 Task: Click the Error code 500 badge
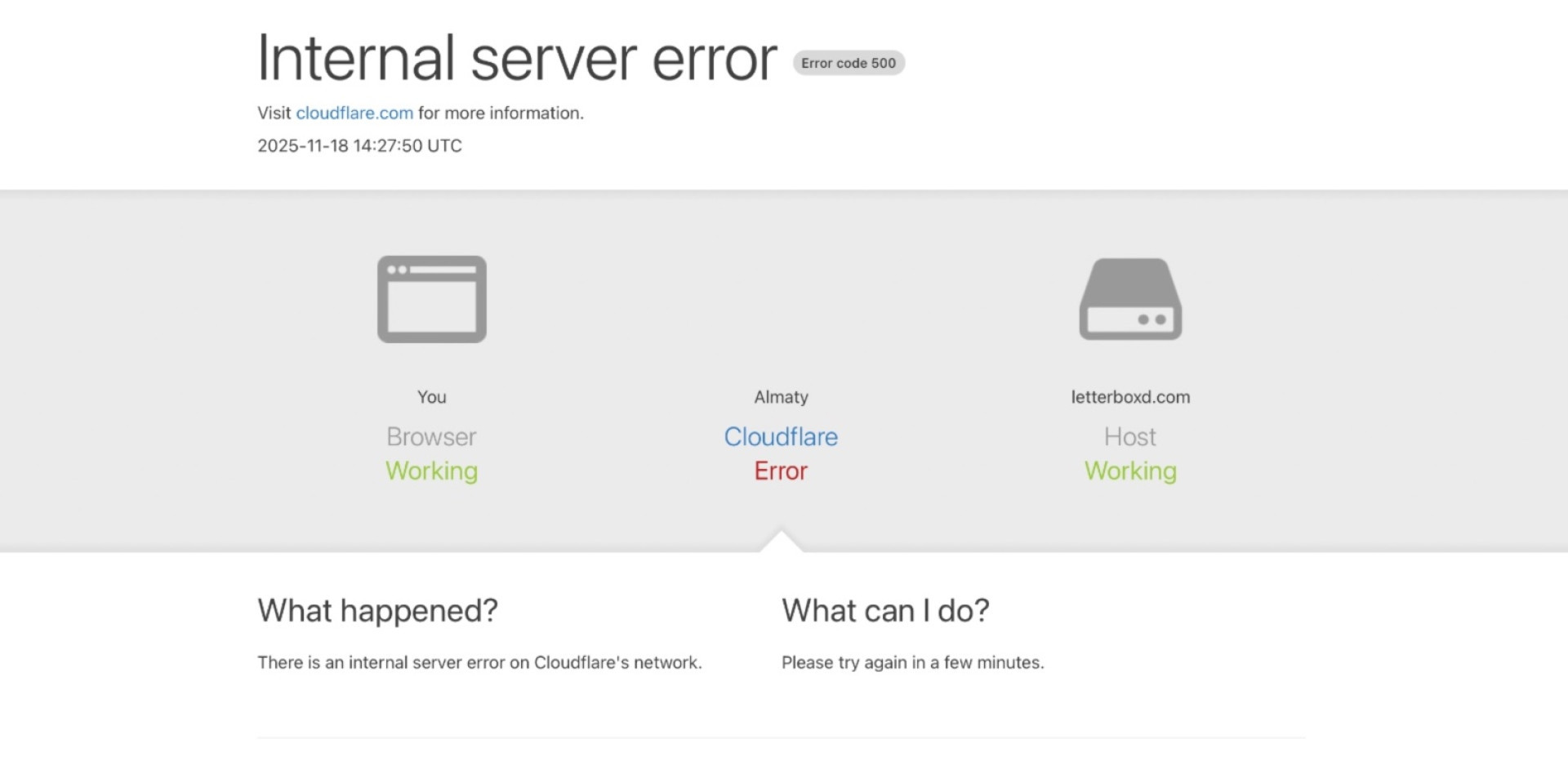tap(849, 63)
